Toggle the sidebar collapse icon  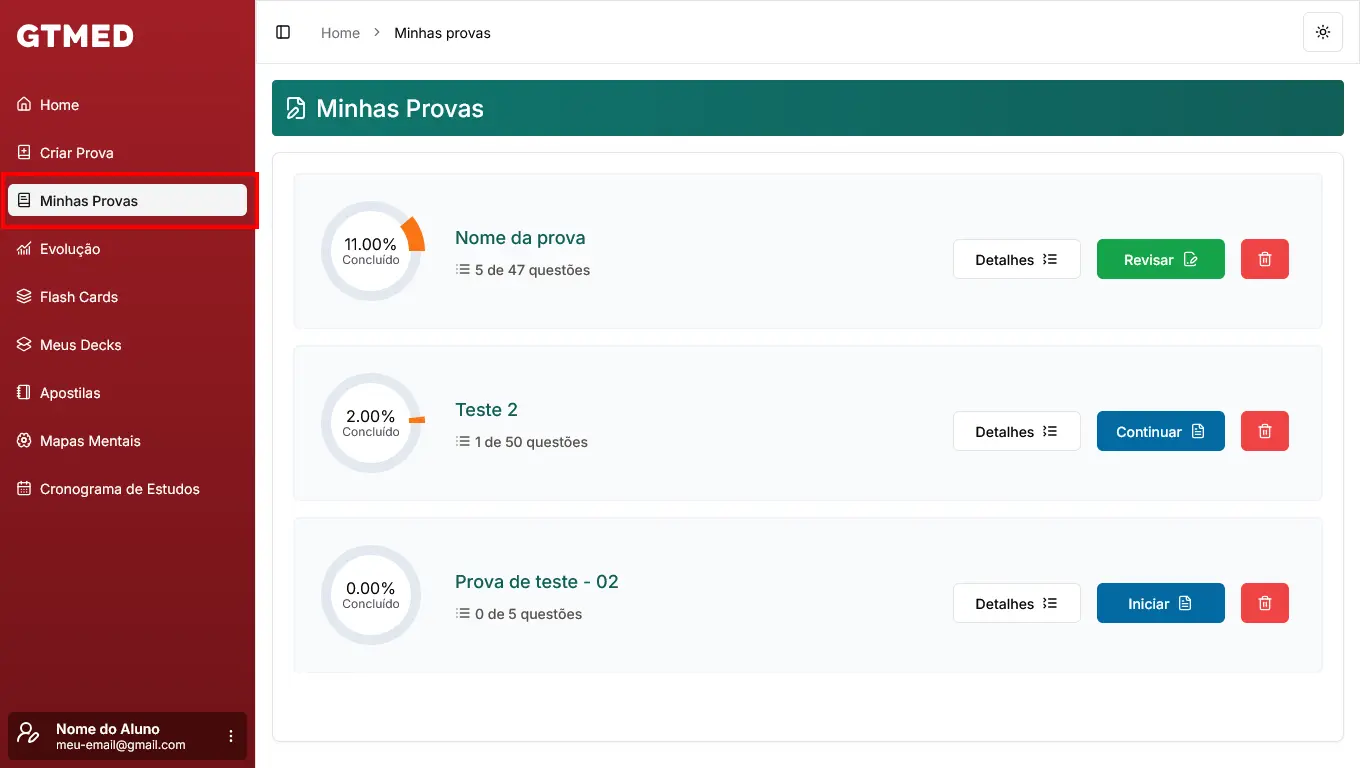(283, 32)
